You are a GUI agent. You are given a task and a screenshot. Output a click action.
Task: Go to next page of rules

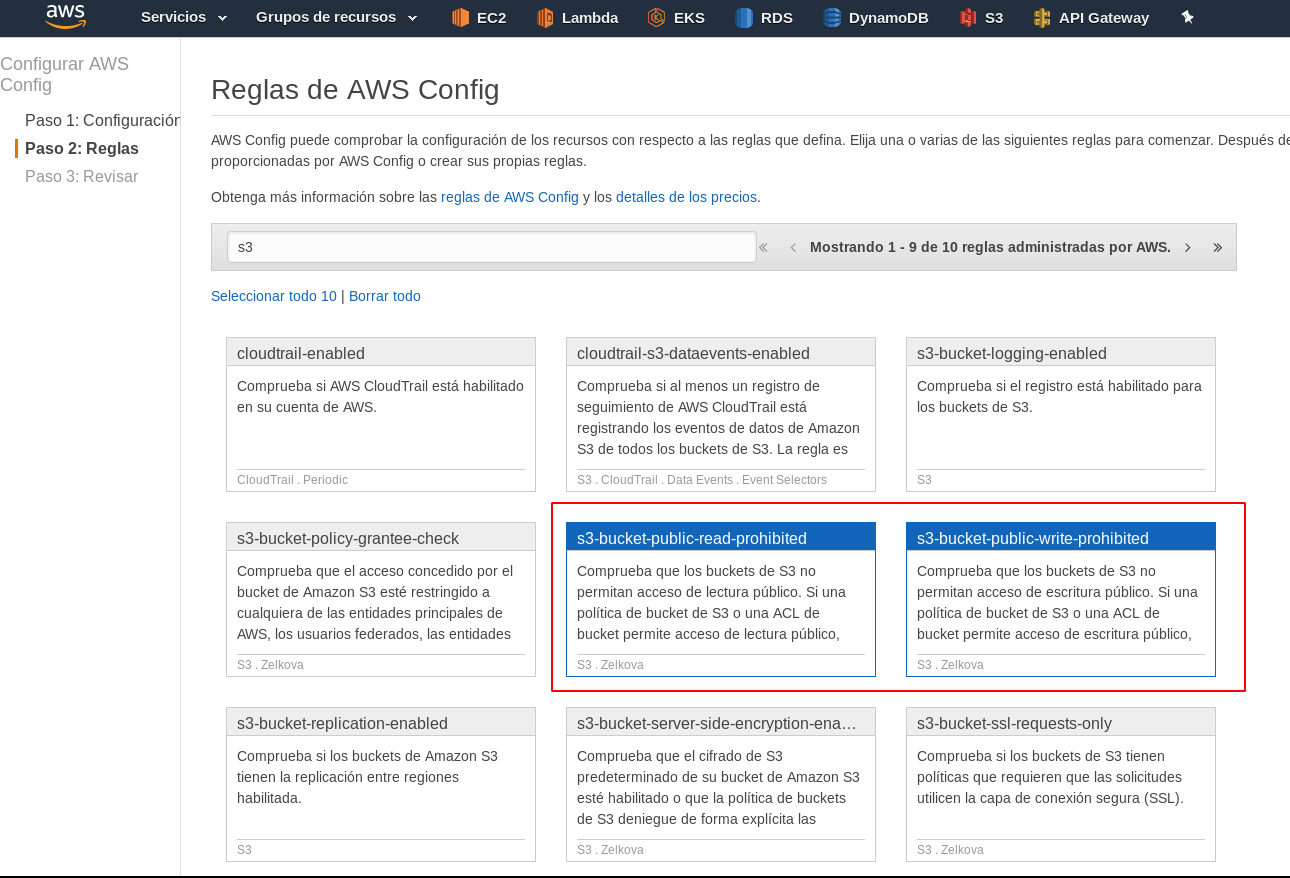(1187, 247)
